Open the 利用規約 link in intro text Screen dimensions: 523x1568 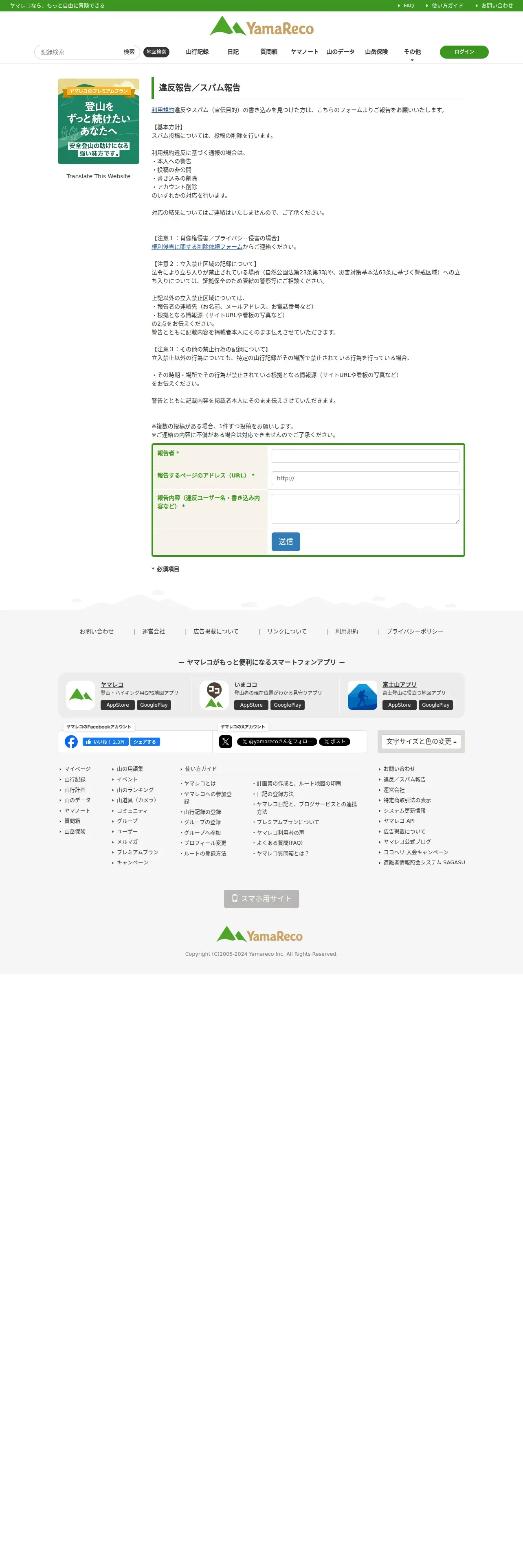(163, 110)
